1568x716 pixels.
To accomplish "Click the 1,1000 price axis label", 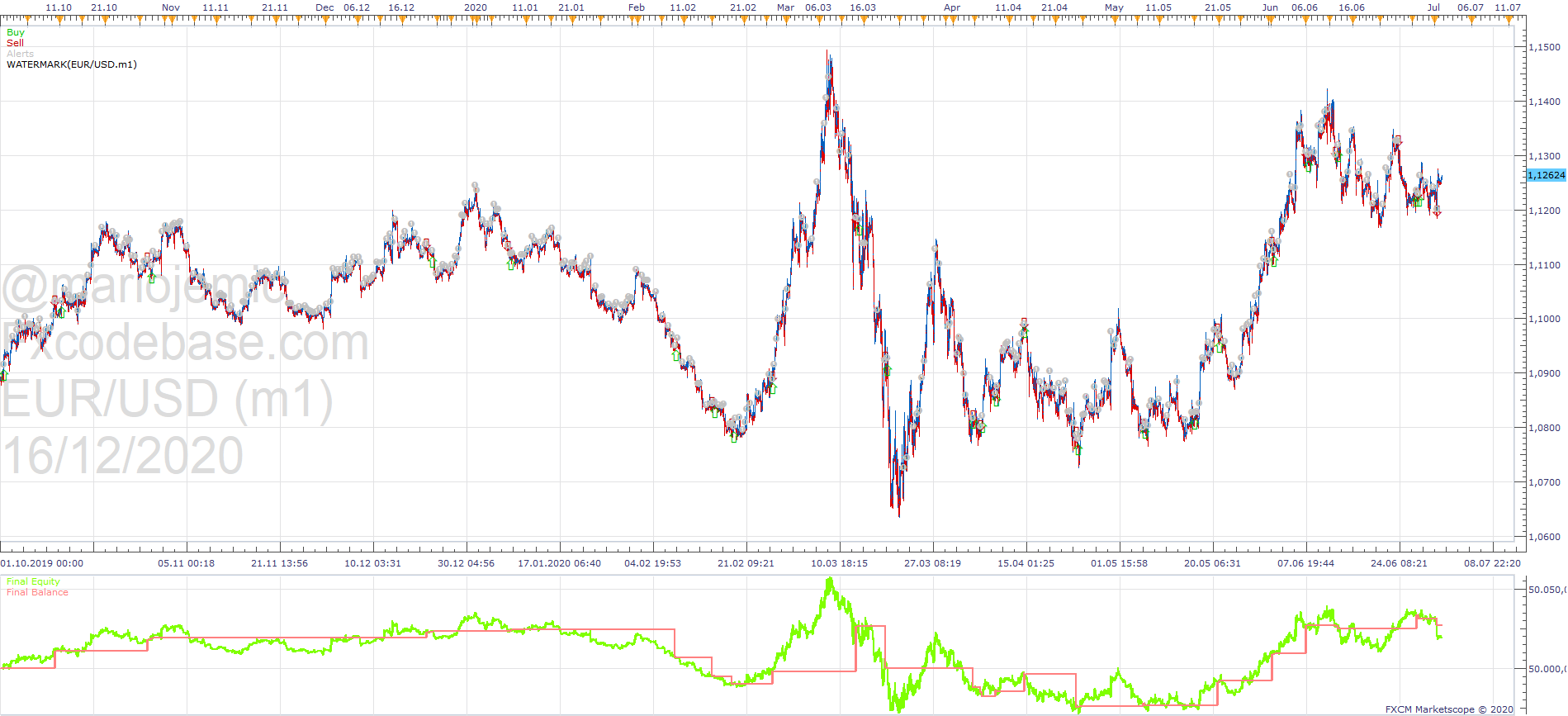I will click(x=1544, y=319).
